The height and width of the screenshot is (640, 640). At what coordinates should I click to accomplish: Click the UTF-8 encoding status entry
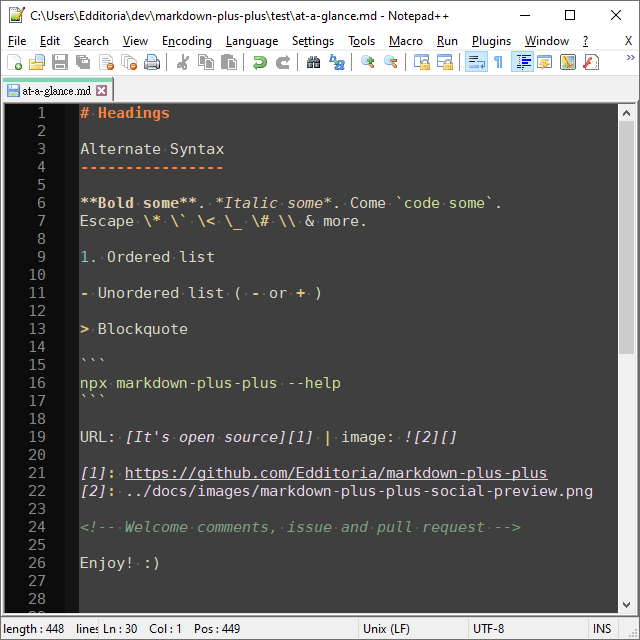tap(488, 629)
